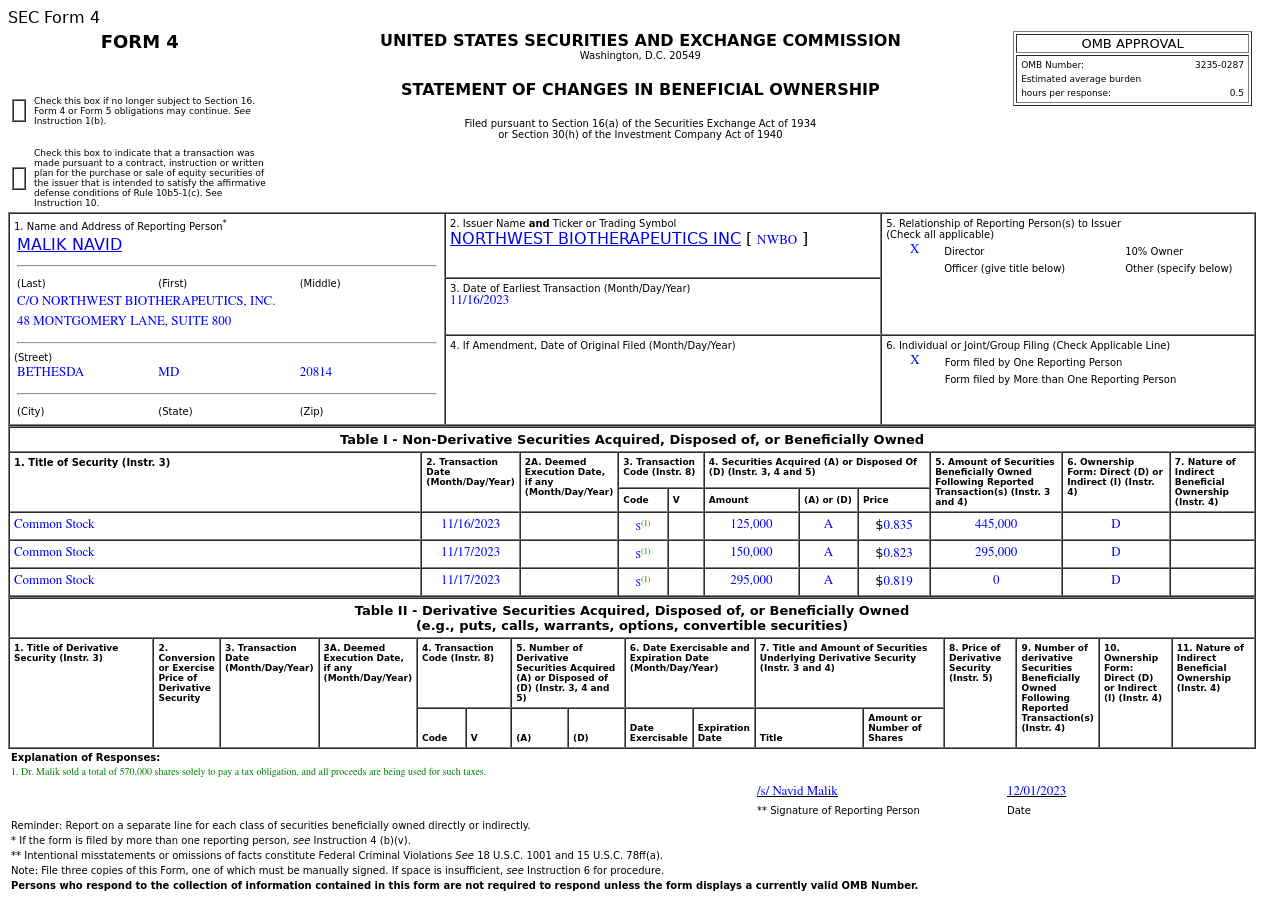This screenshot has width=1264, height=916.
Task: Click the SEC Form 4 title at top left
Action: click(54, 18)
